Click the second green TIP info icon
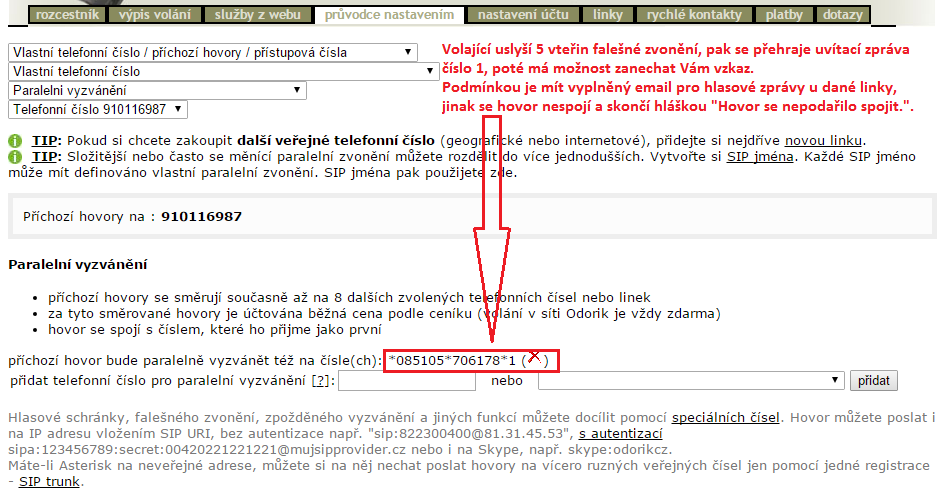 click(x=14, y=158)
